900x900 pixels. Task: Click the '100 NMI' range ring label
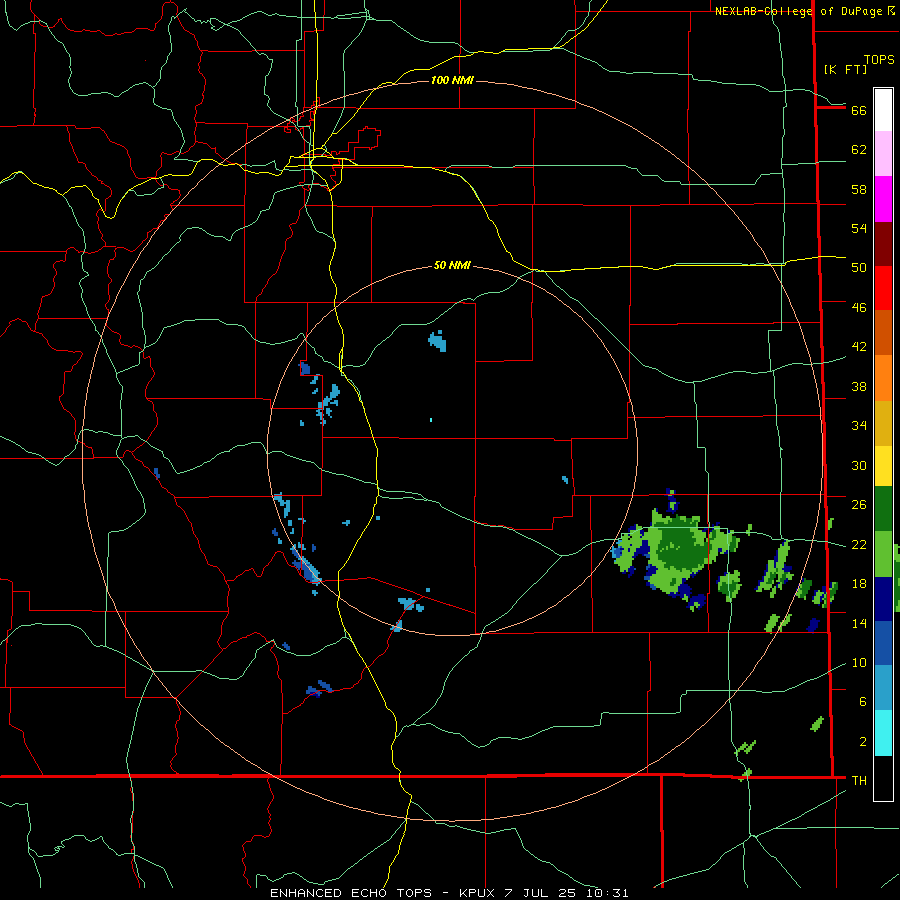pyautogui.click(x=452, y=80)
